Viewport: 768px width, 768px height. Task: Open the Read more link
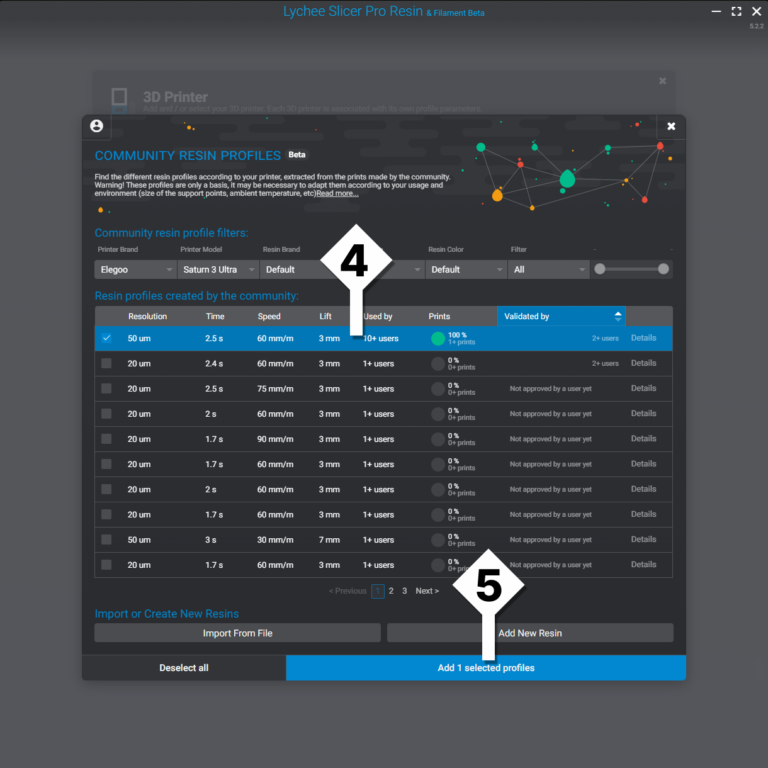(x=337, y=193)
